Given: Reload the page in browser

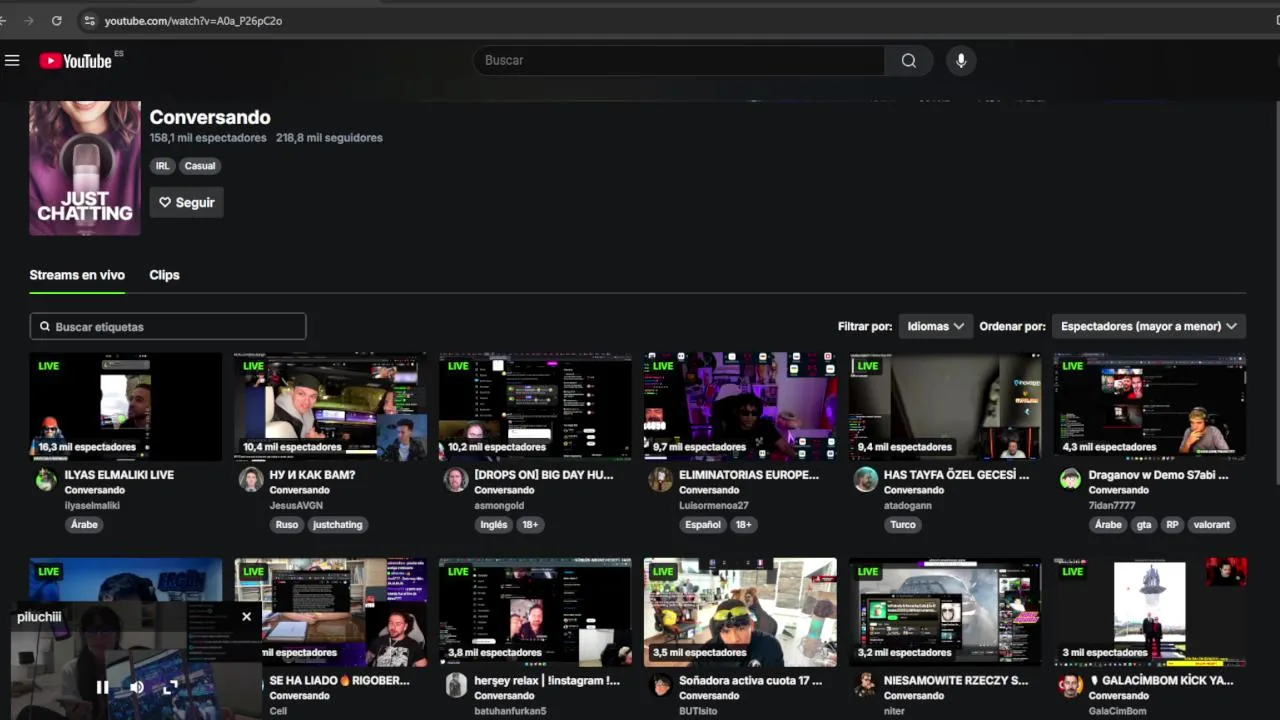Looking at the screenshot, I should [56, 20].
